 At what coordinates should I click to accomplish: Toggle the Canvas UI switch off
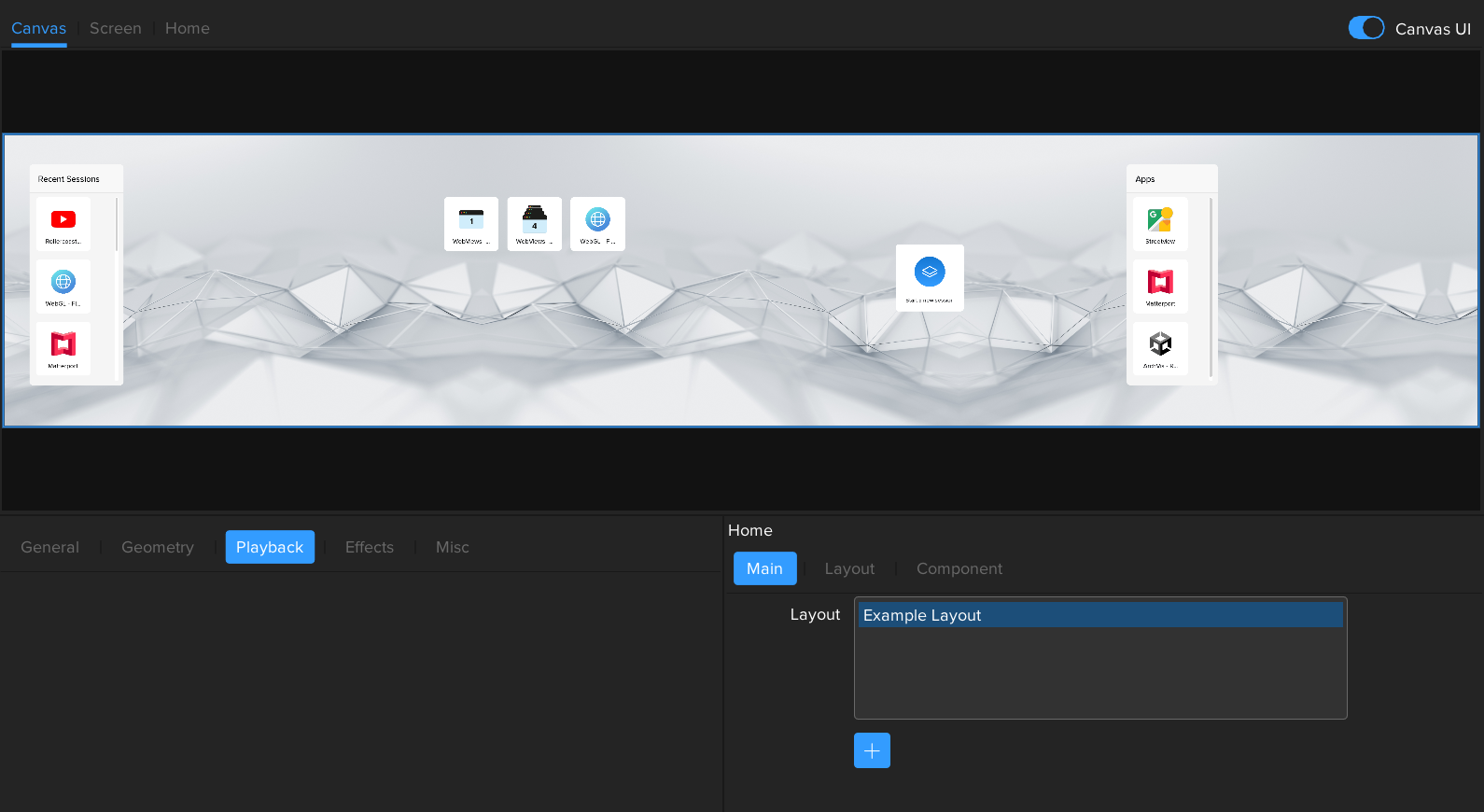1365,28
